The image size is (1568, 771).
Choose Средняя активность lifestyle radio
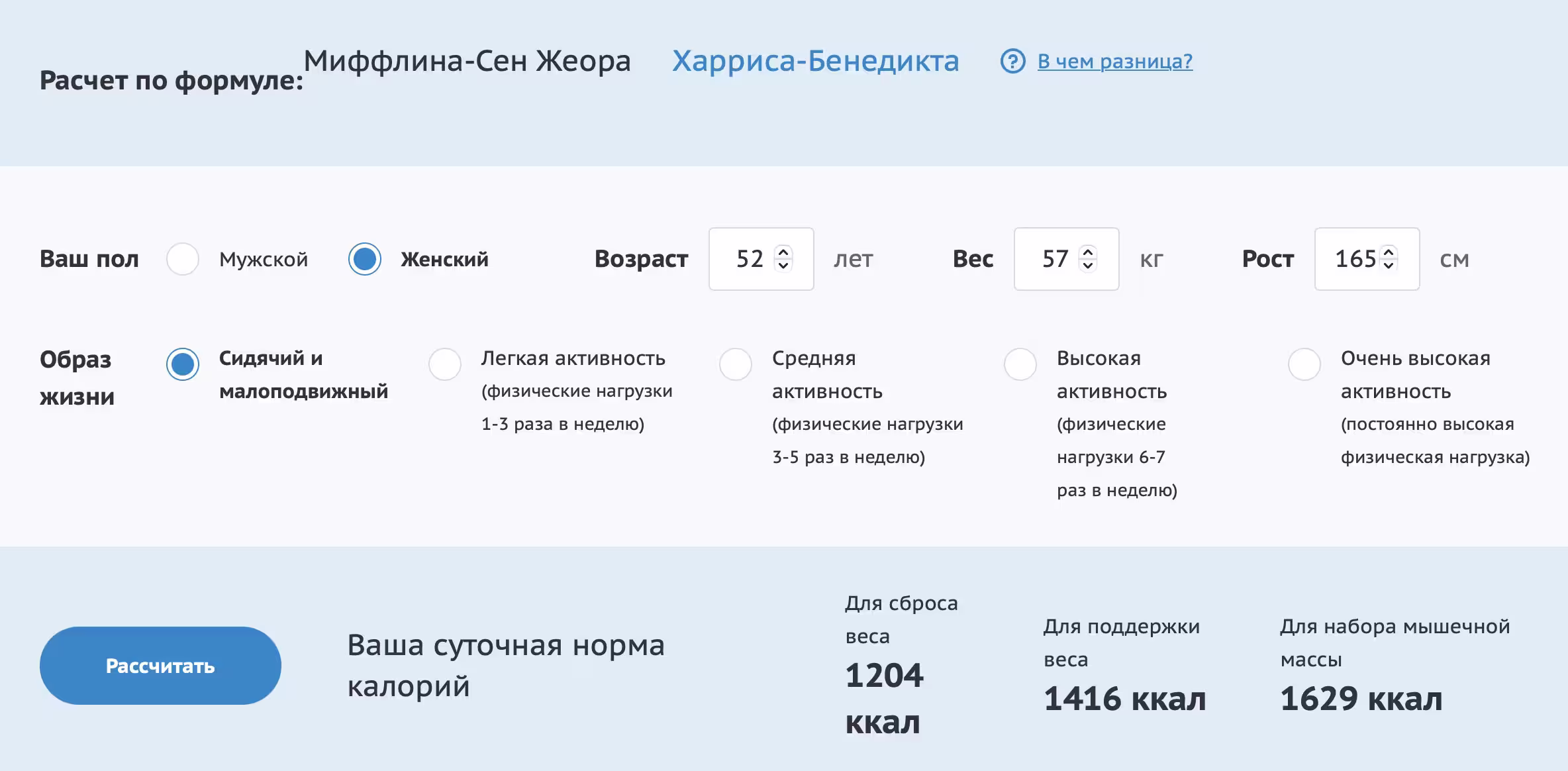(736, 364)
